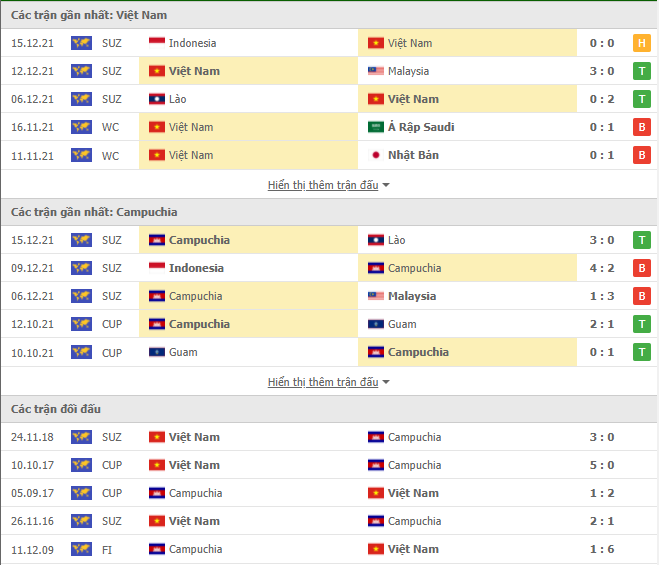Click the 3 : 0 score of Việt Nam–Malaysia

coord(602,71)
